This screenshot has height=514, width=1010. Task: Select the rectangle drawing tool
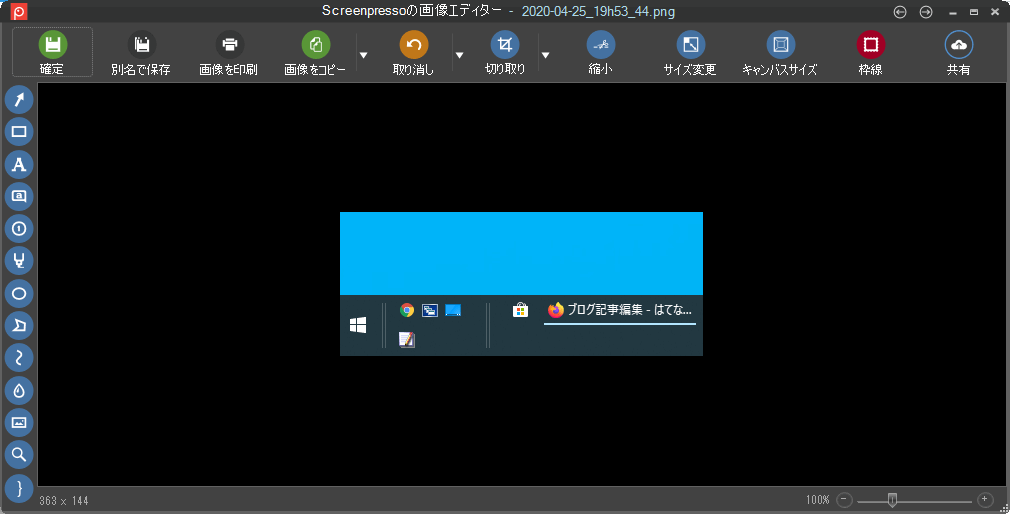[19, 131]
